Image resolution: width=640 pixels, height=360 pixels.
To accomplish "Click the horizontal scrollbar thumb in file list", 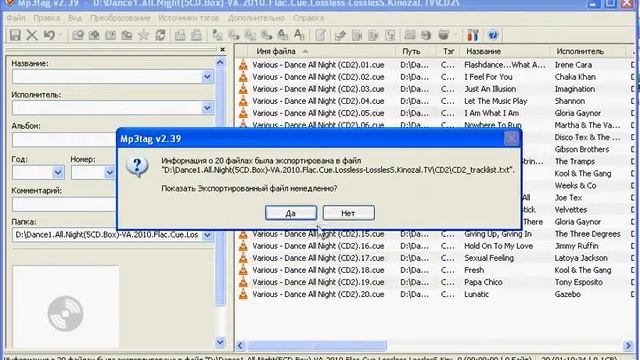I will click(x=317, y=346).
